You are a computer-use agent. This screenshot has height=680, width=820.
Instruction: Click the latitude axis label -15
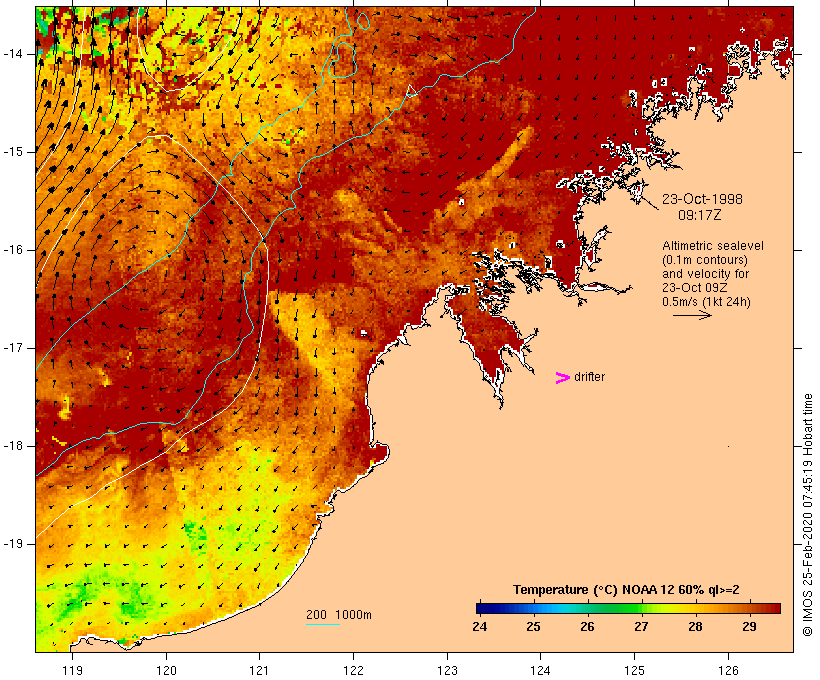(13, 152)
